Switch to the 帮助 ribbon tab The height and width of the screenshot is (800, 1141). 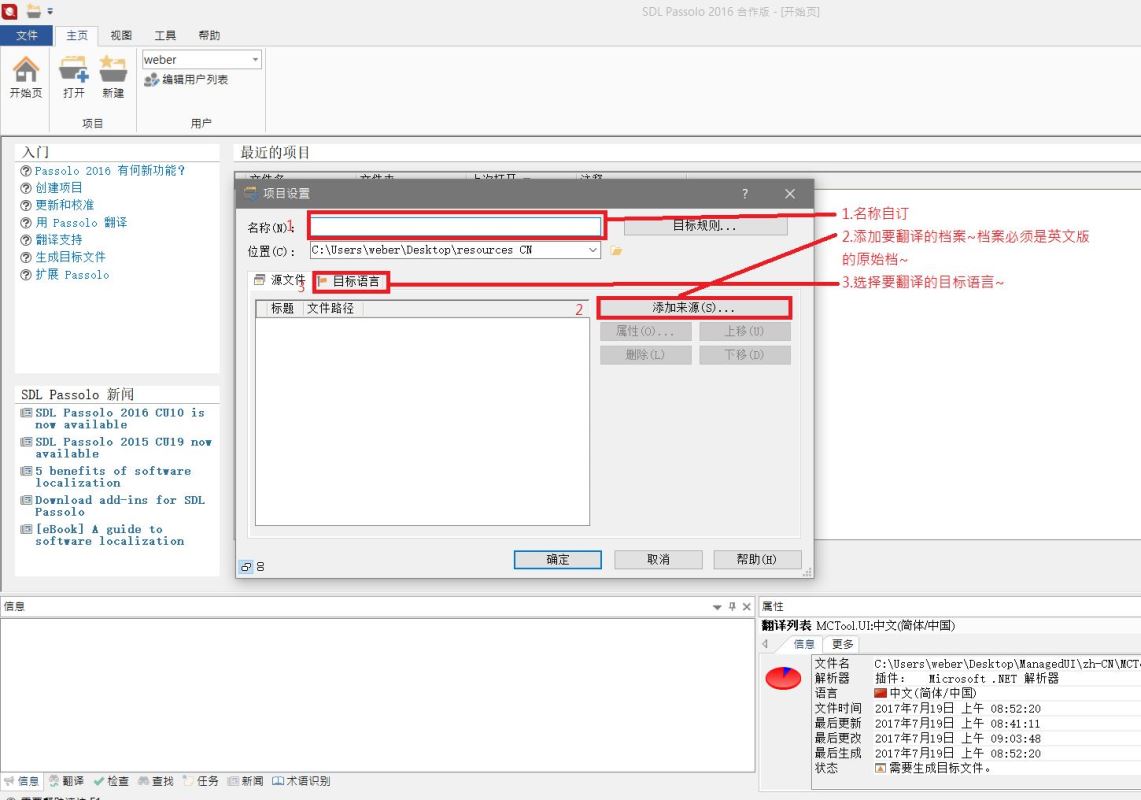[209, 35]
